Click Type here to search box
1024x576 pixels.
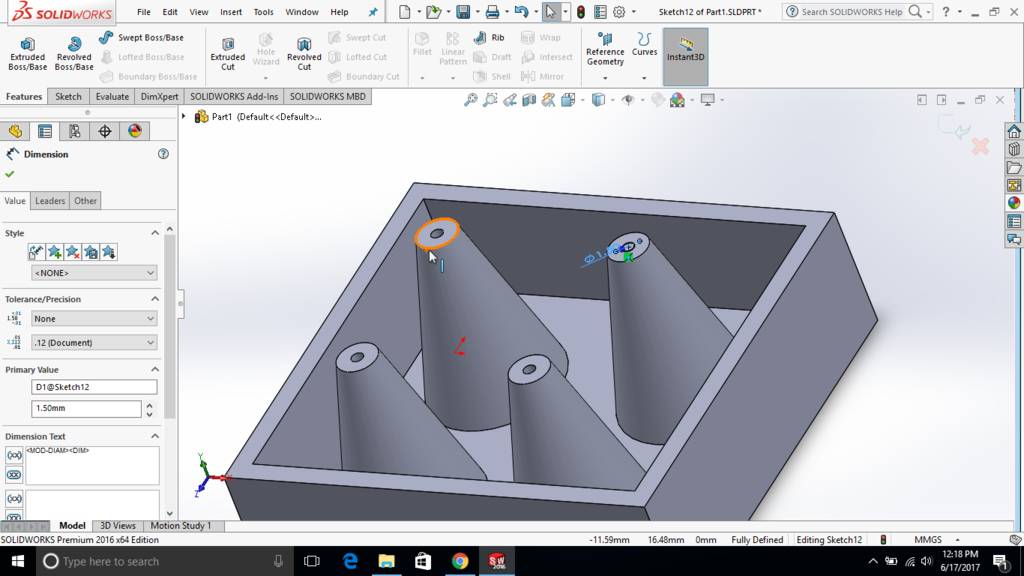tap(164, 561)
